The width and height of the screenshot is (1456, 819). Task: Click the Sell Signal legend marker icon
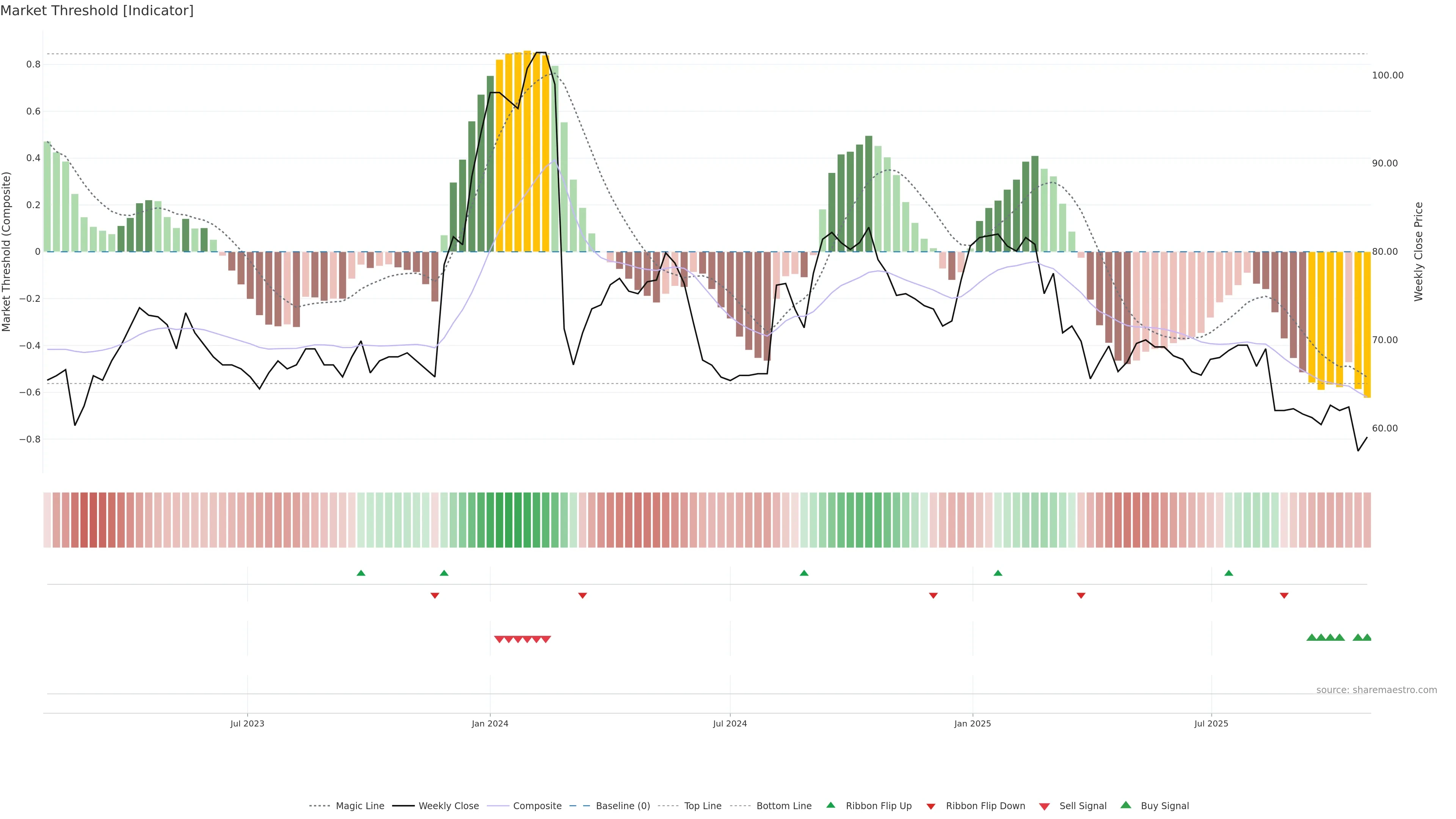[1045, 806]
